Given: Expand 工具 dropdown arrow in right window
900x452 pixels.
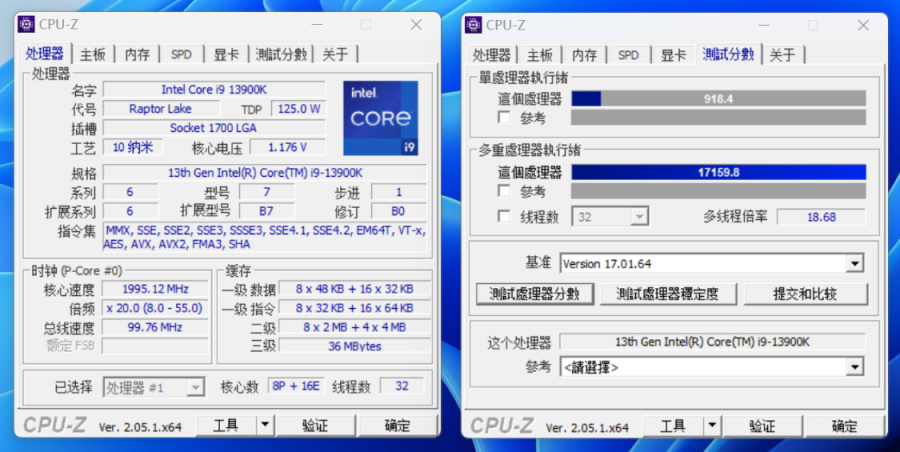Looking at the screenshot, I should (712, 426).
